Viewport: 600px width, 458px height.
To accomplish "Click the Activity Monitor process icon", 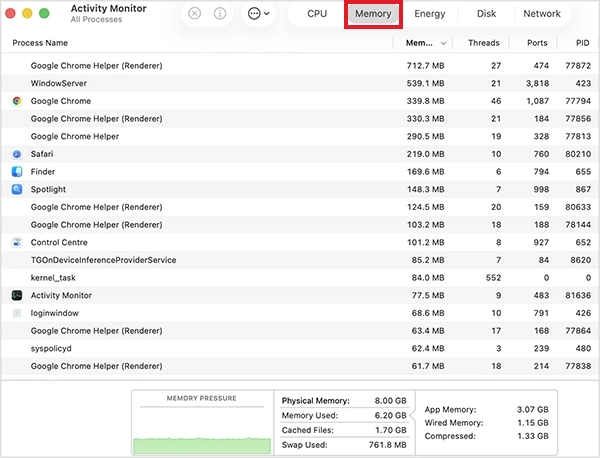I will 17,295.
